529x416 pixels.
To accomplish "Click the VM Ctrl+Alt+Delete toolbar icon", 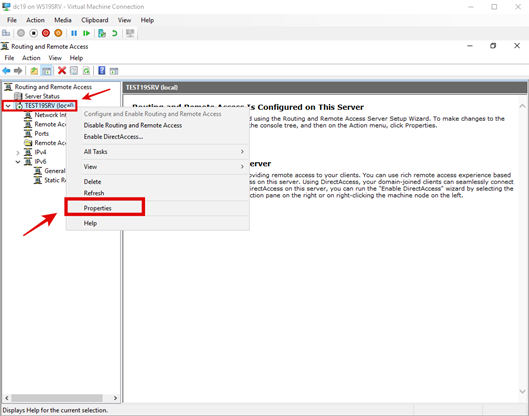I will (6, 33).
